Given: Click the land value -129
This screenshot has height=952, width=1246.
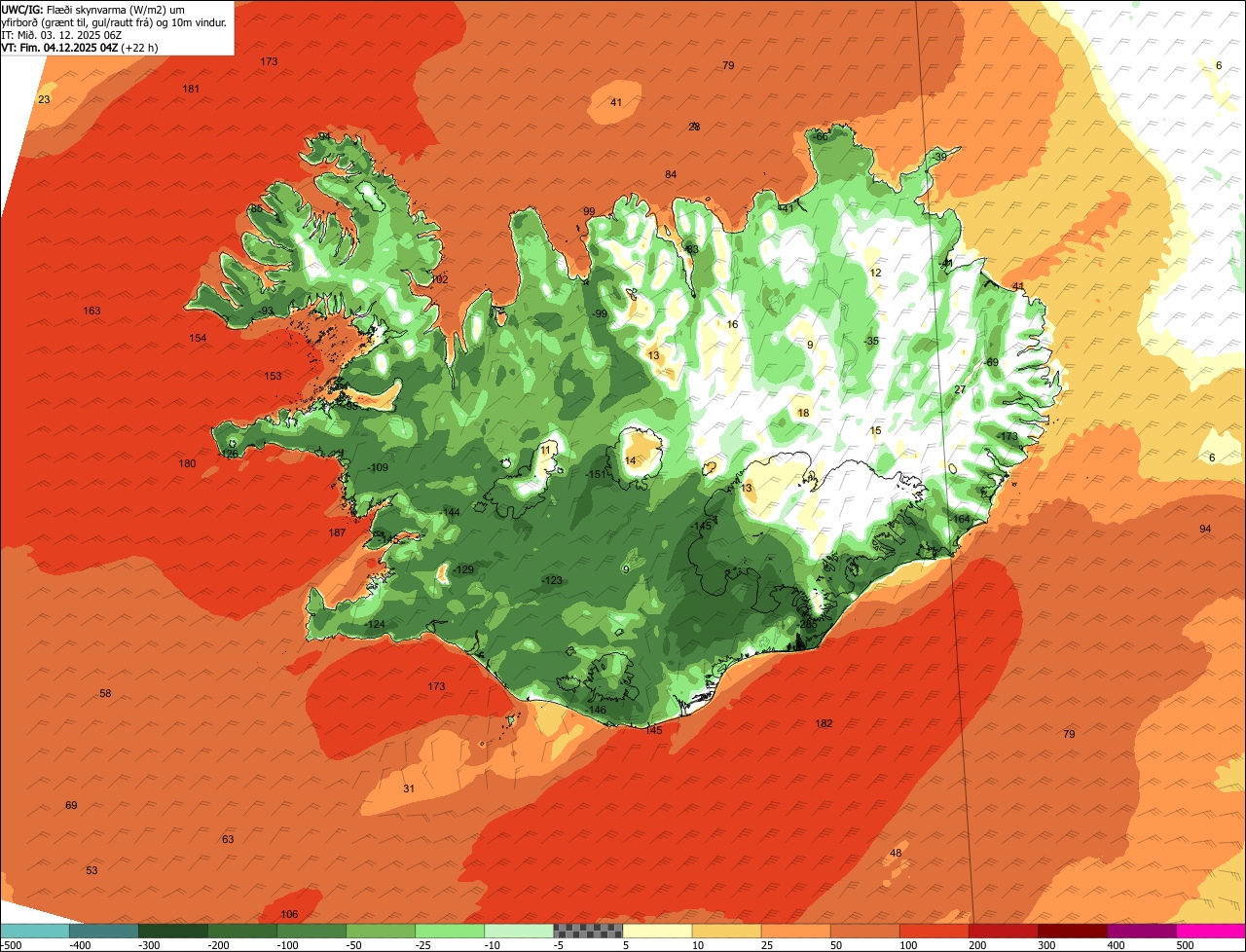Looking at the screenshot, I should click(463, 570).
